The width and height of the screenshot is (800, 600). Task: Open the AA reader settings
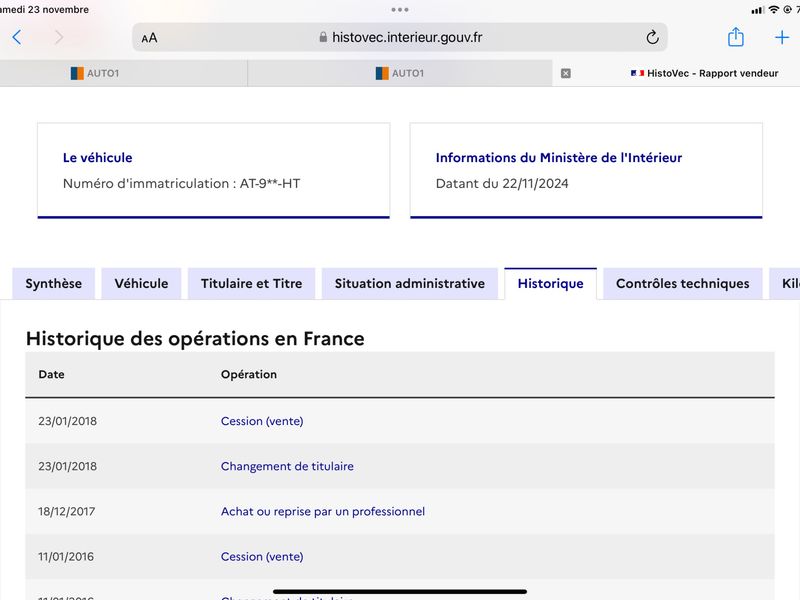pos(149,38)
